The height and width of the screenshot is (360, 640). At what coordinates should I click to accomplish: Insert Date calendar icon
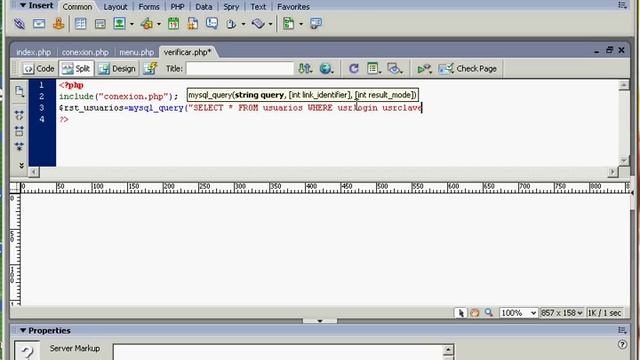[x=173, y=24]
